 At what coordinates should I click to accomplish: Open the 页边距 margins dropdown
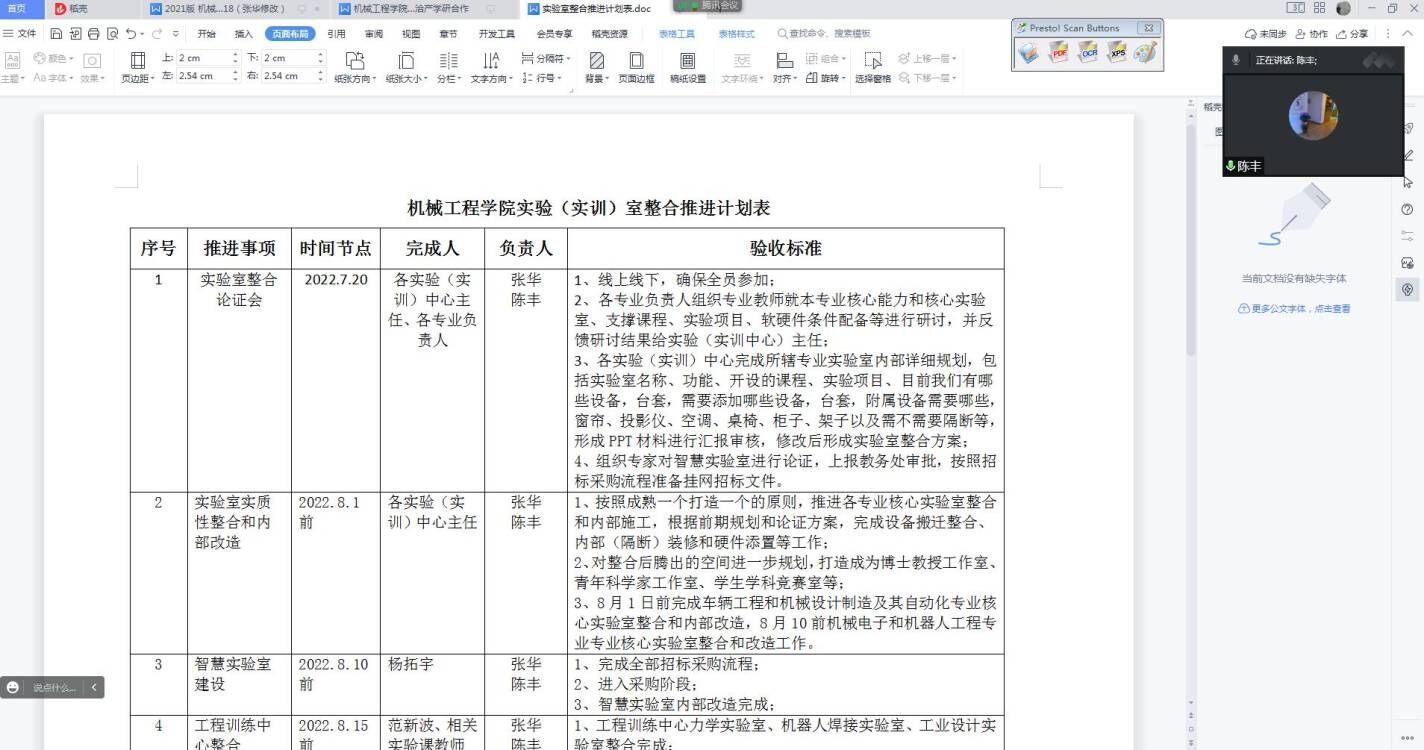pyautogui.click(x=138, y=78)
